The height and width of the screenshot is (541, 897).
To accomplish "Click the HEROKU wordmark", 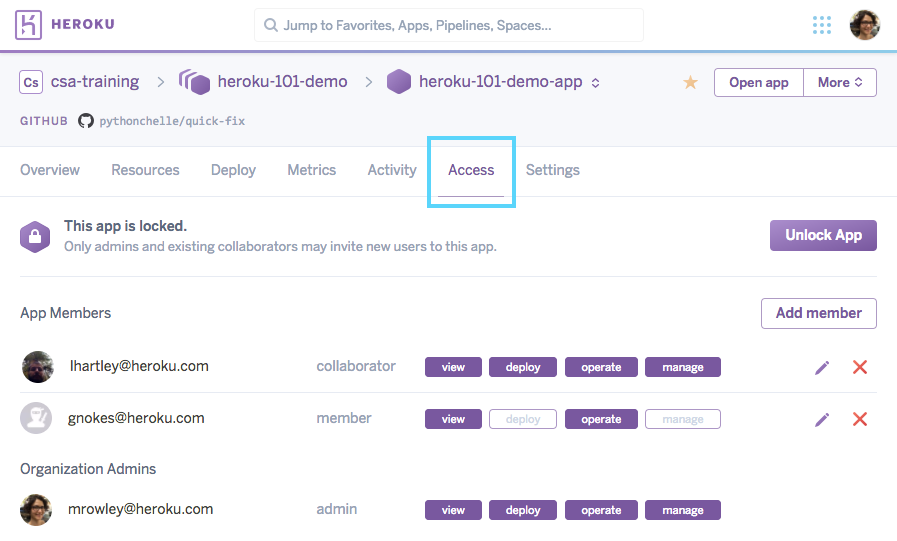I will (x=83, y=24).
